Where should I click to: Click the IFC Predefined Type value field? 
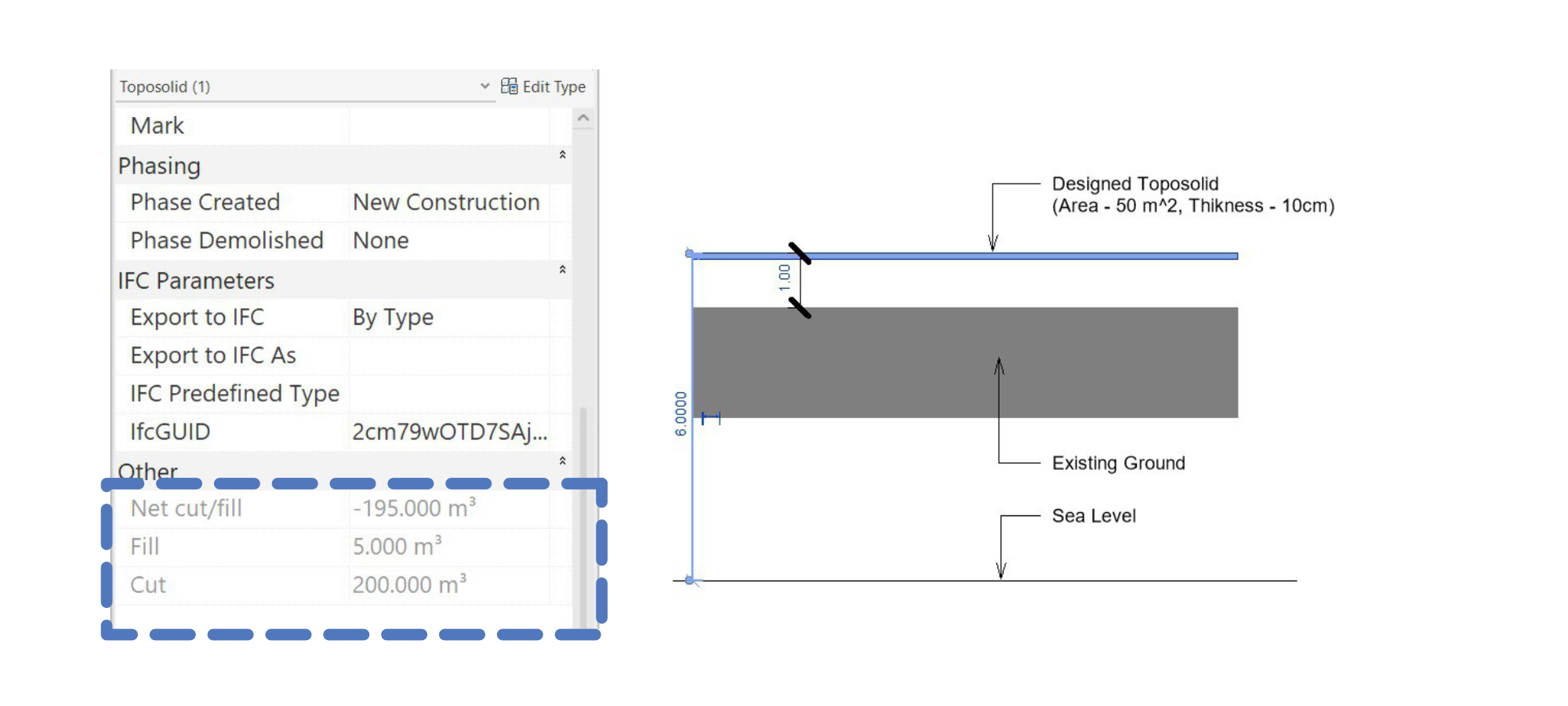pos(447,394)
